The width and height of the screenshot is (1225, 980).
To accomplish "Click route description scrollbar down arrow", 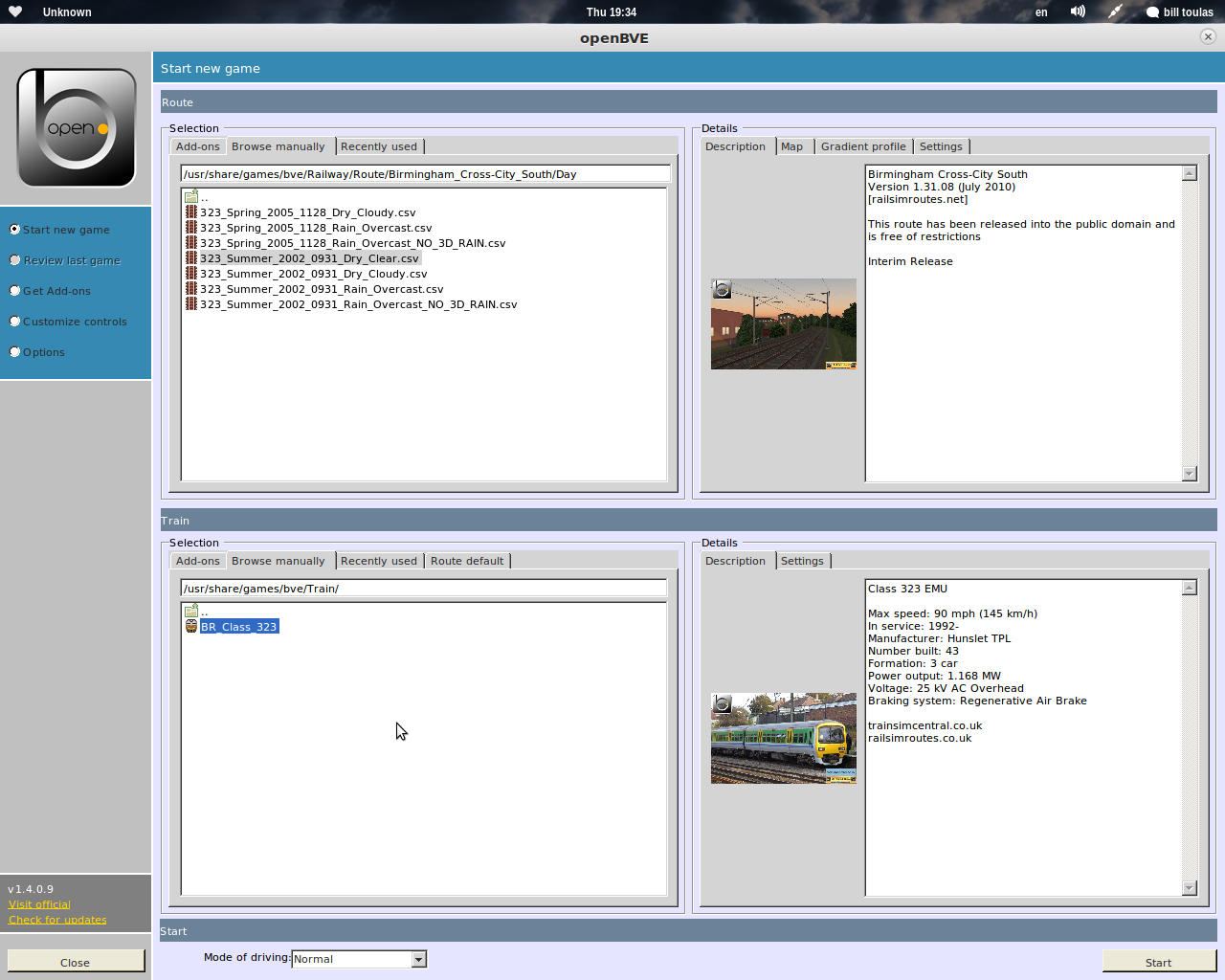I will [1190, 474].
